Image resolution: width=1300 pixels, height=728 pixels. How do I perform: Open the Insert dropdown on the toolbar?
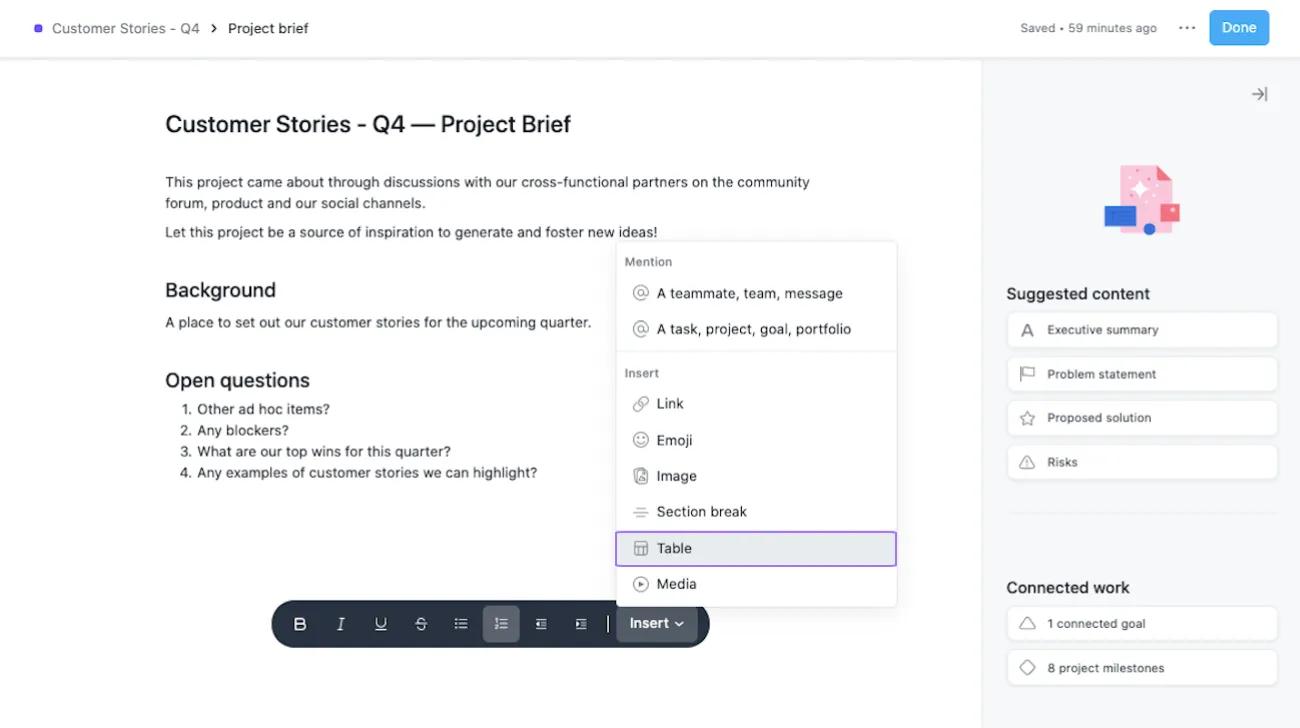(x=656, y=623)
